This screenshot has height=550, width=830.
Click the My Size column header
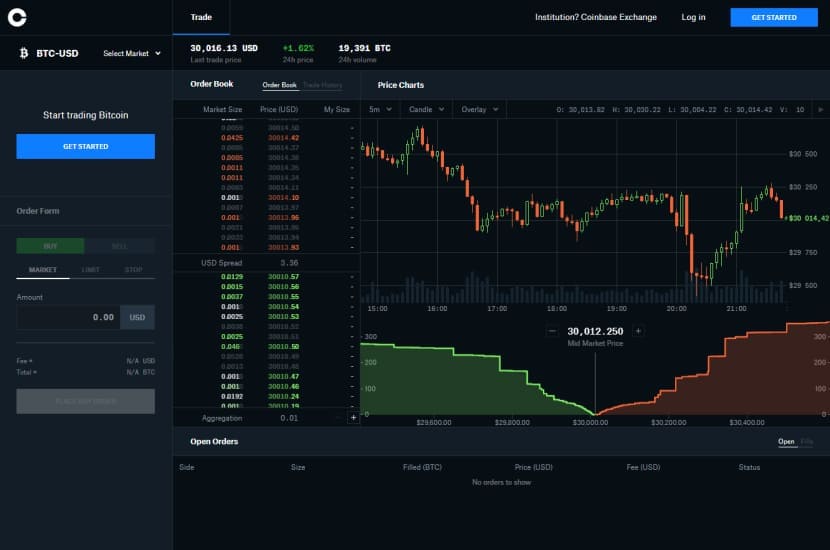tap(337, 110)
